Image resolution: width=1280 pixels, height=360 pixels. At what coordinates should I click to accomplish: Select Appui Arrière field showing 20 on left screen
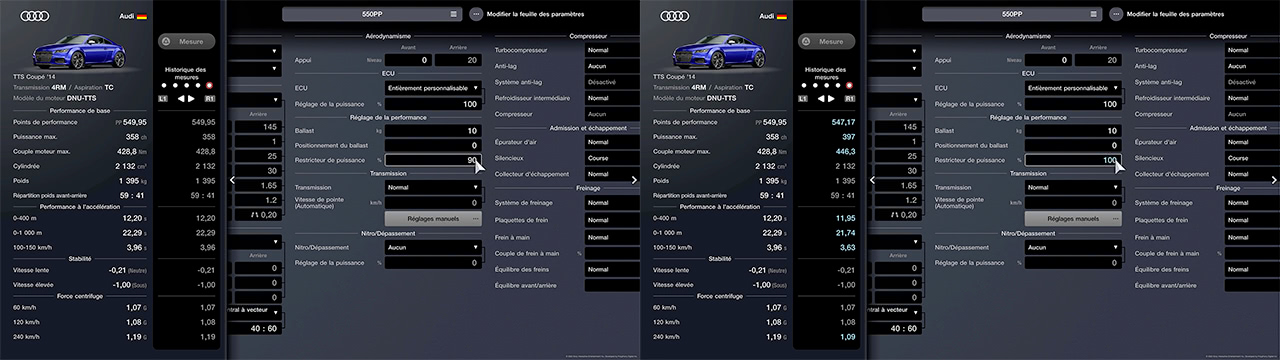pyautogui.click(x=457, y=60)
